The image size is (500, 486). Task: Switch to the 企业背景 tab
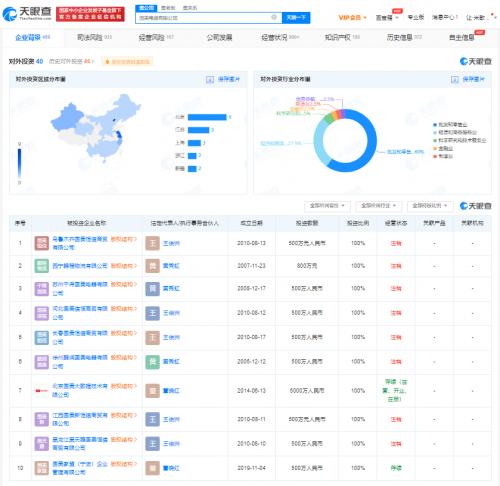[32, 37]
